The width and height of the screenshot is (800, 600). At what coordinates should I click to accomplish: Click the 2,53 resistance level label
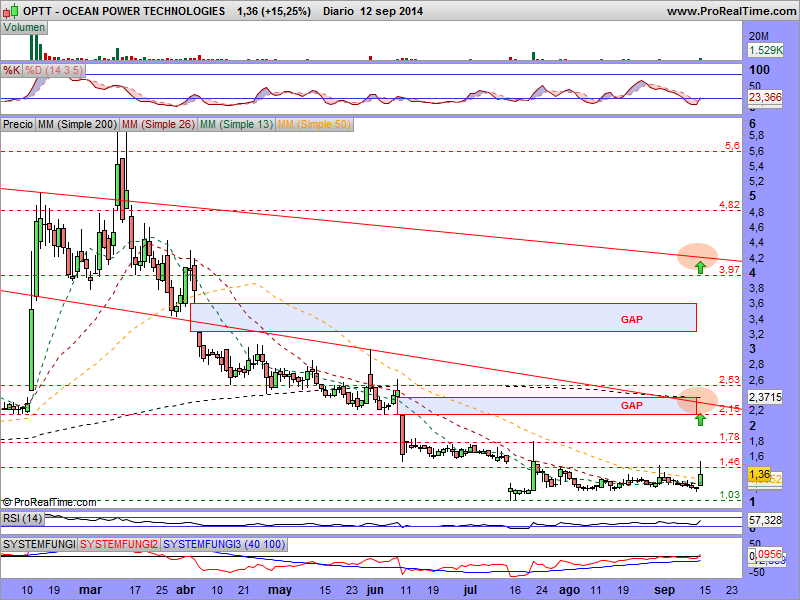tap(730, 380)
